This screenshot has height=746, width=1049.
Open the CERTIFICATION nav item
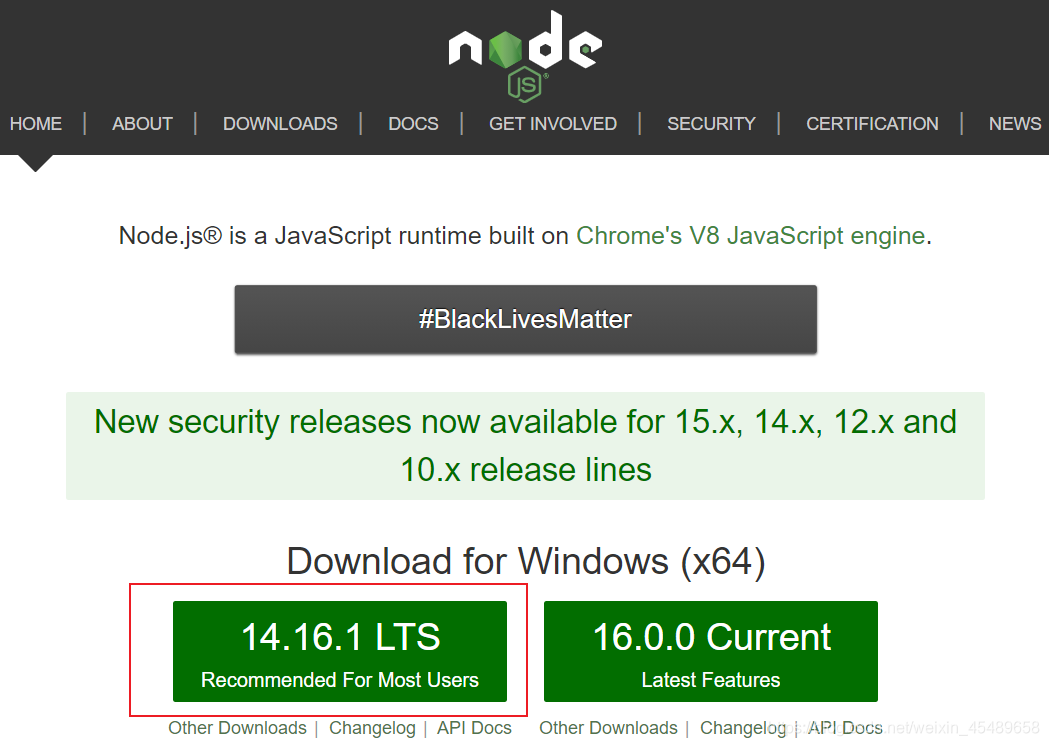click(x=872, y=124)
